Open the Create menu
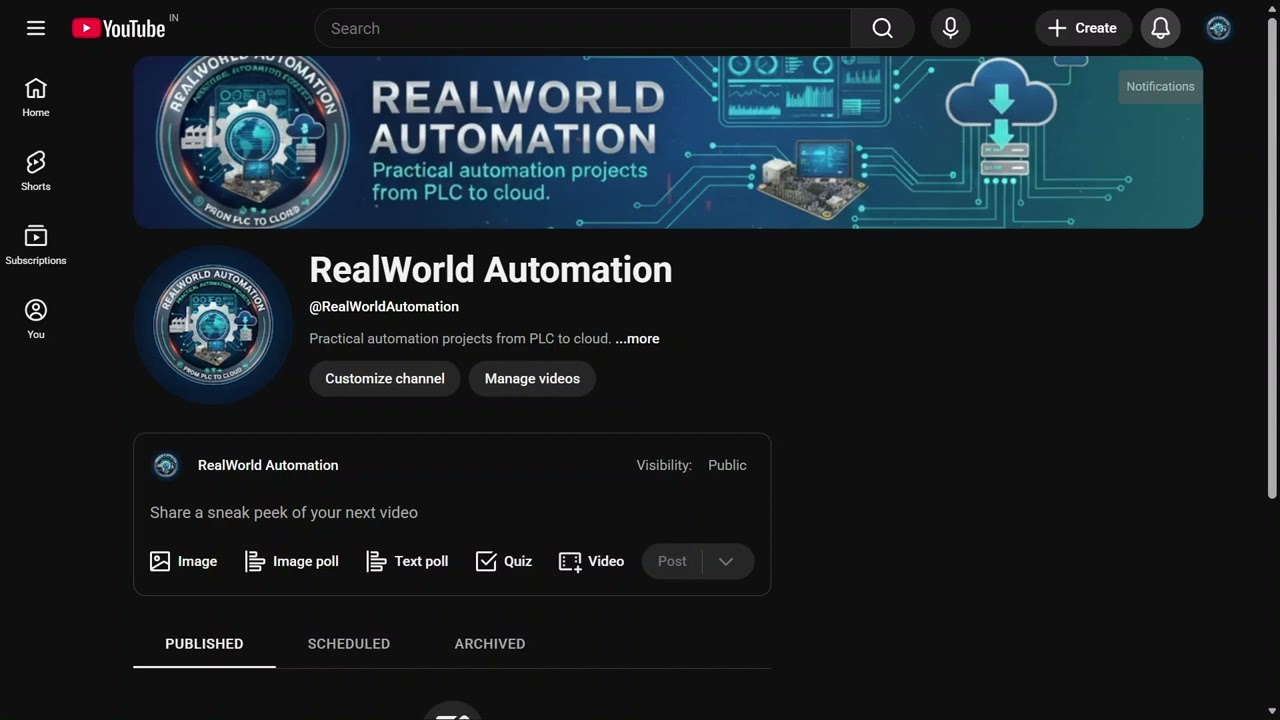Image resolution: width=1280 pixels, height=720 pixels. (1083, 28)
